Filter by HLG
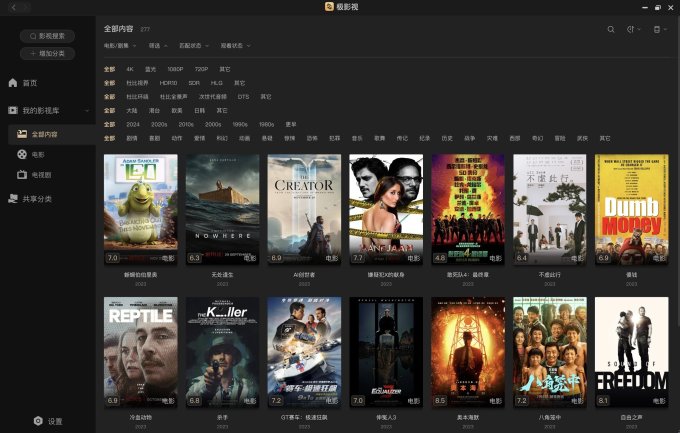 pyautogui.click(x=216, y=83)
